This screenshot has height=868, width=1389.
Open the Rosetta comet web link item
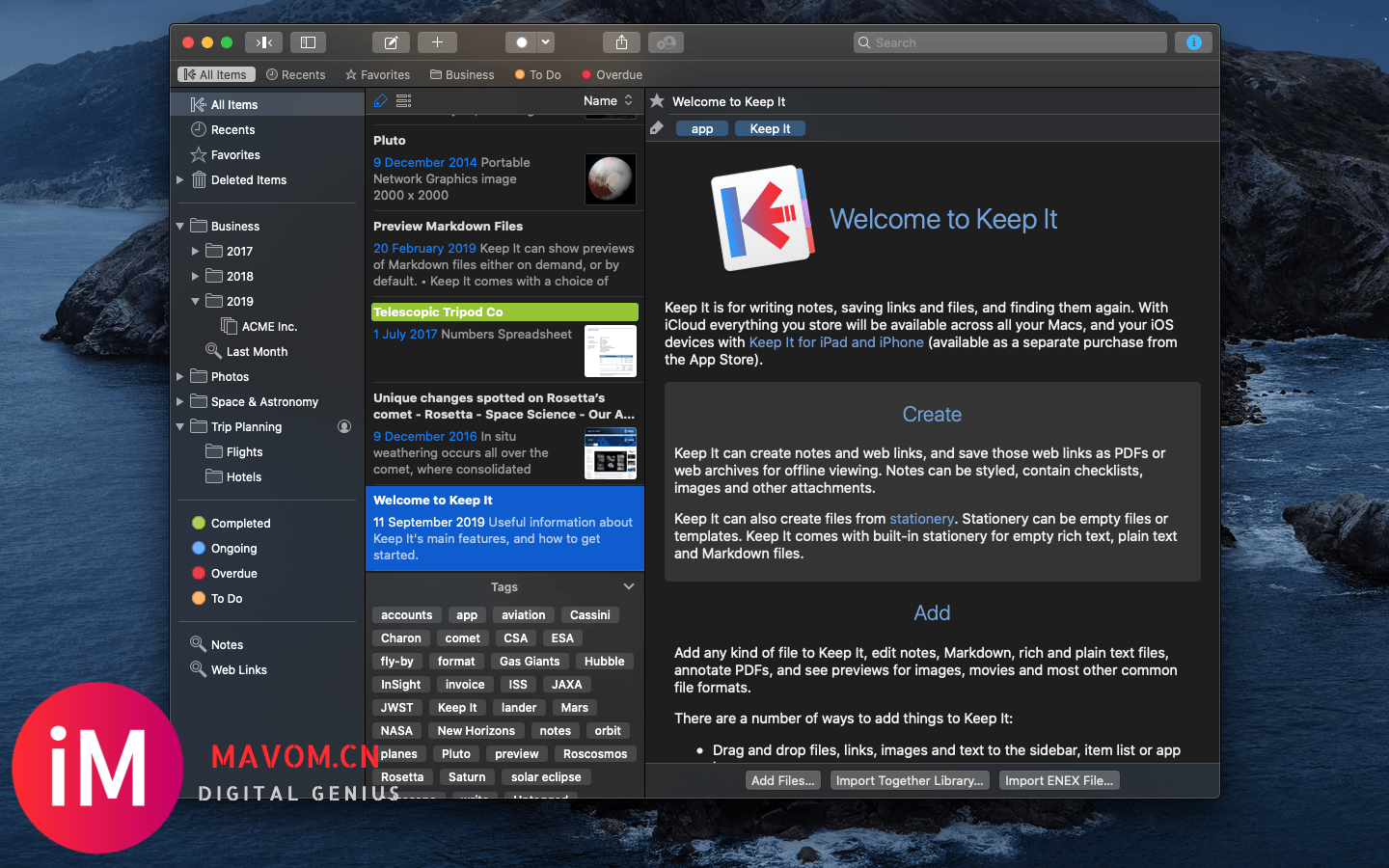pyautogui.click(x=504, y=433)
